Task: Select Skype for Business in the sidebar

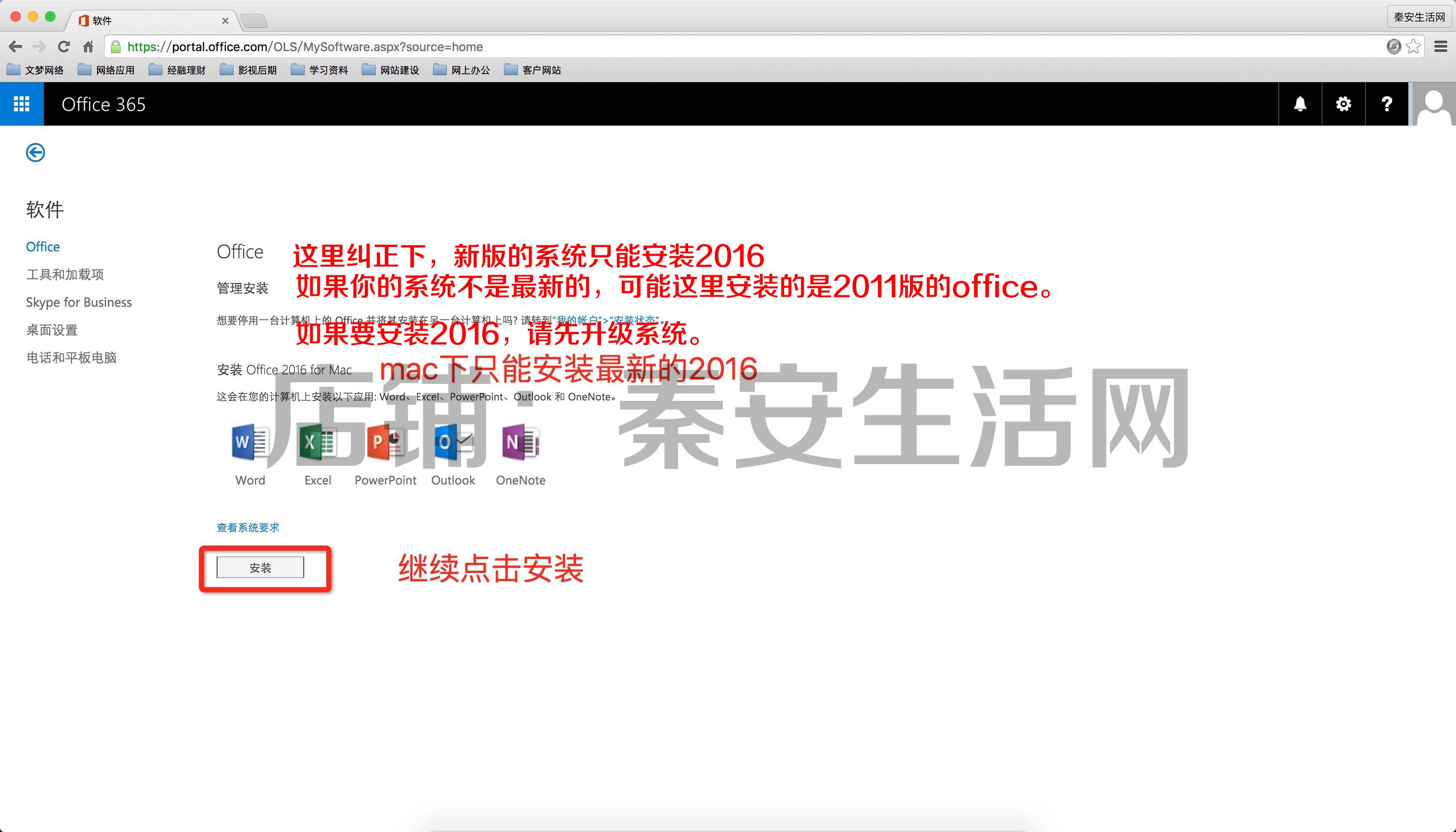Action: 79,302
